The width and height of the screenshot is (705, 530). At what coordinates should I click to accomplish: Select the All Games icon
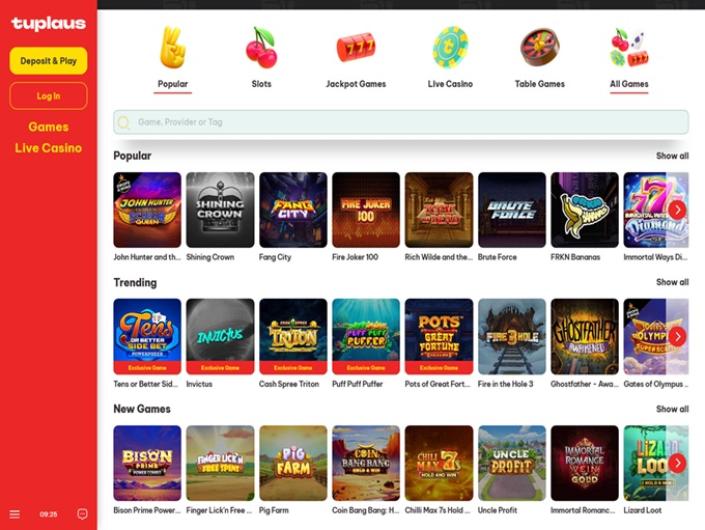pos(629,48)
